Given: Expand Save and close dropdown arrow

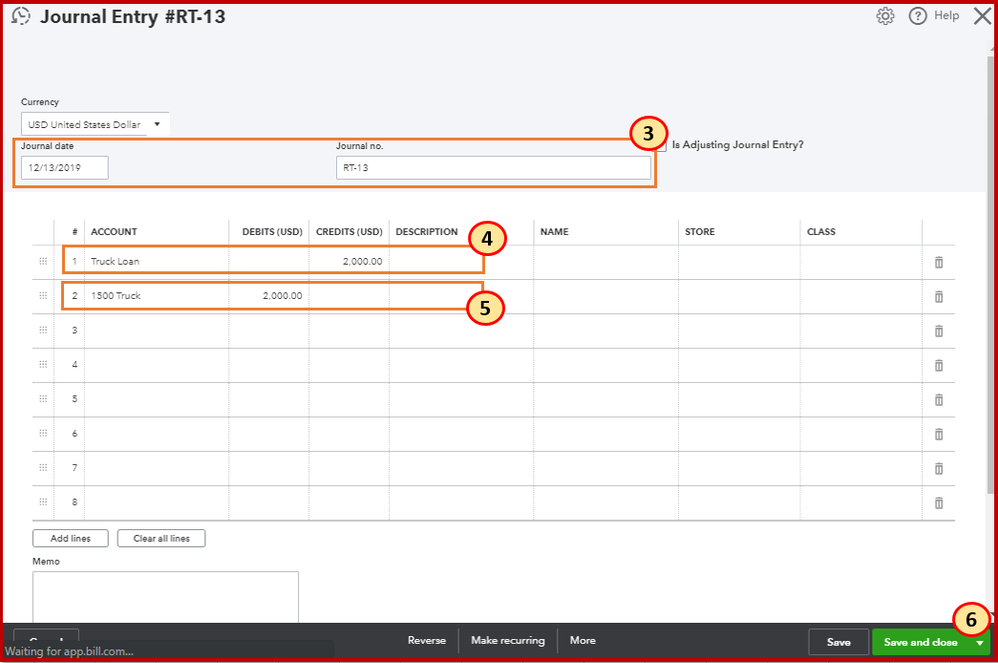Looking at the screenshot, I should coord(980,643).
